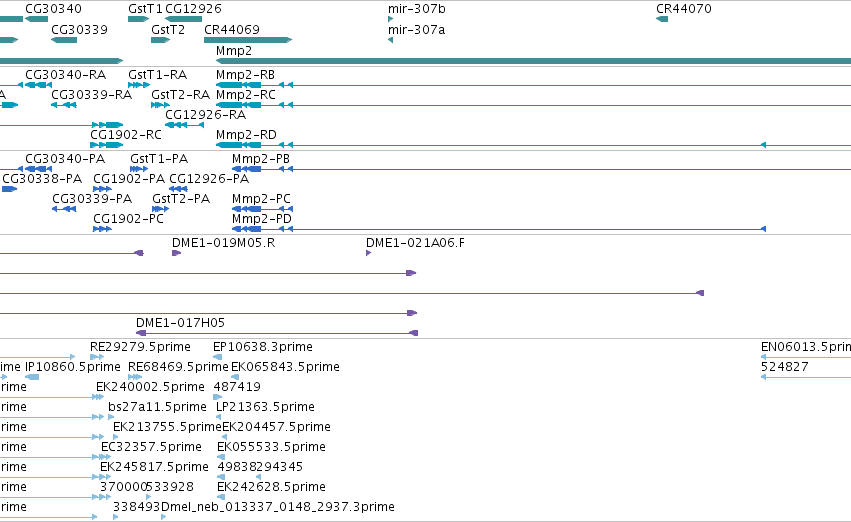851x522 pixels.
Task: Click the Mmp2-RC transcript label
Action: (245, 94)
